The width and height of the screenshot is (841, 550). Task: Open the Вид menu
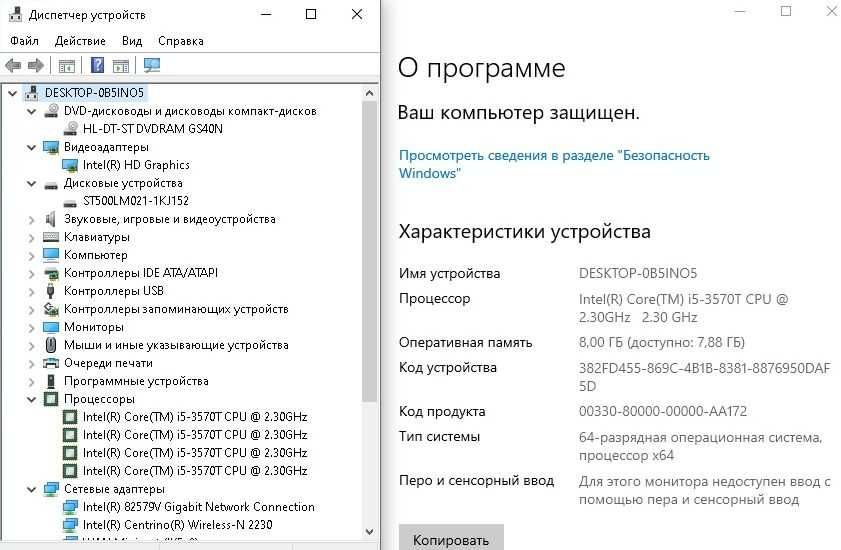coord(131,41)
